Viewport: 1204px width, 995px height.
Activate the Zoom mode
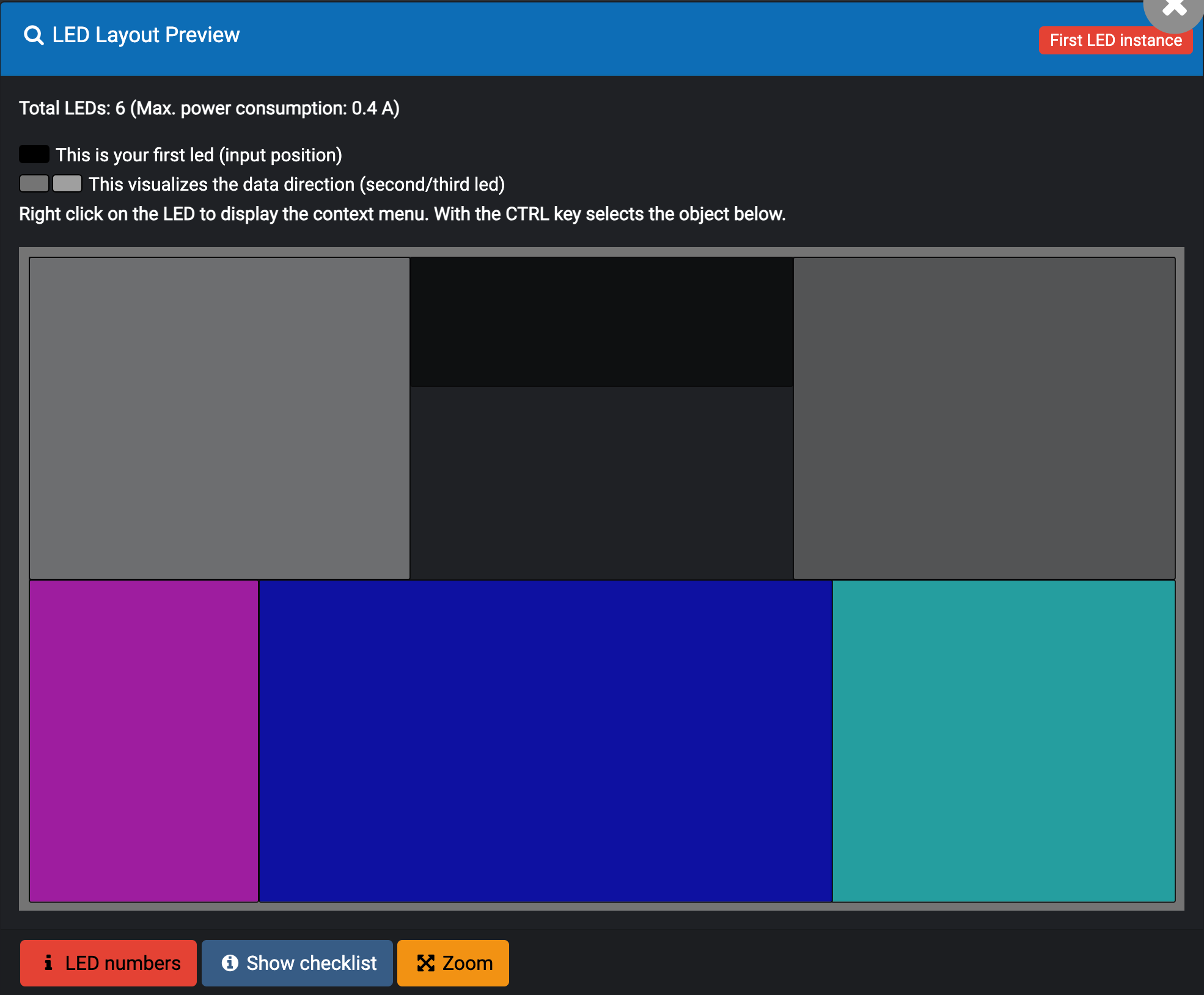[x=453, y=963]
